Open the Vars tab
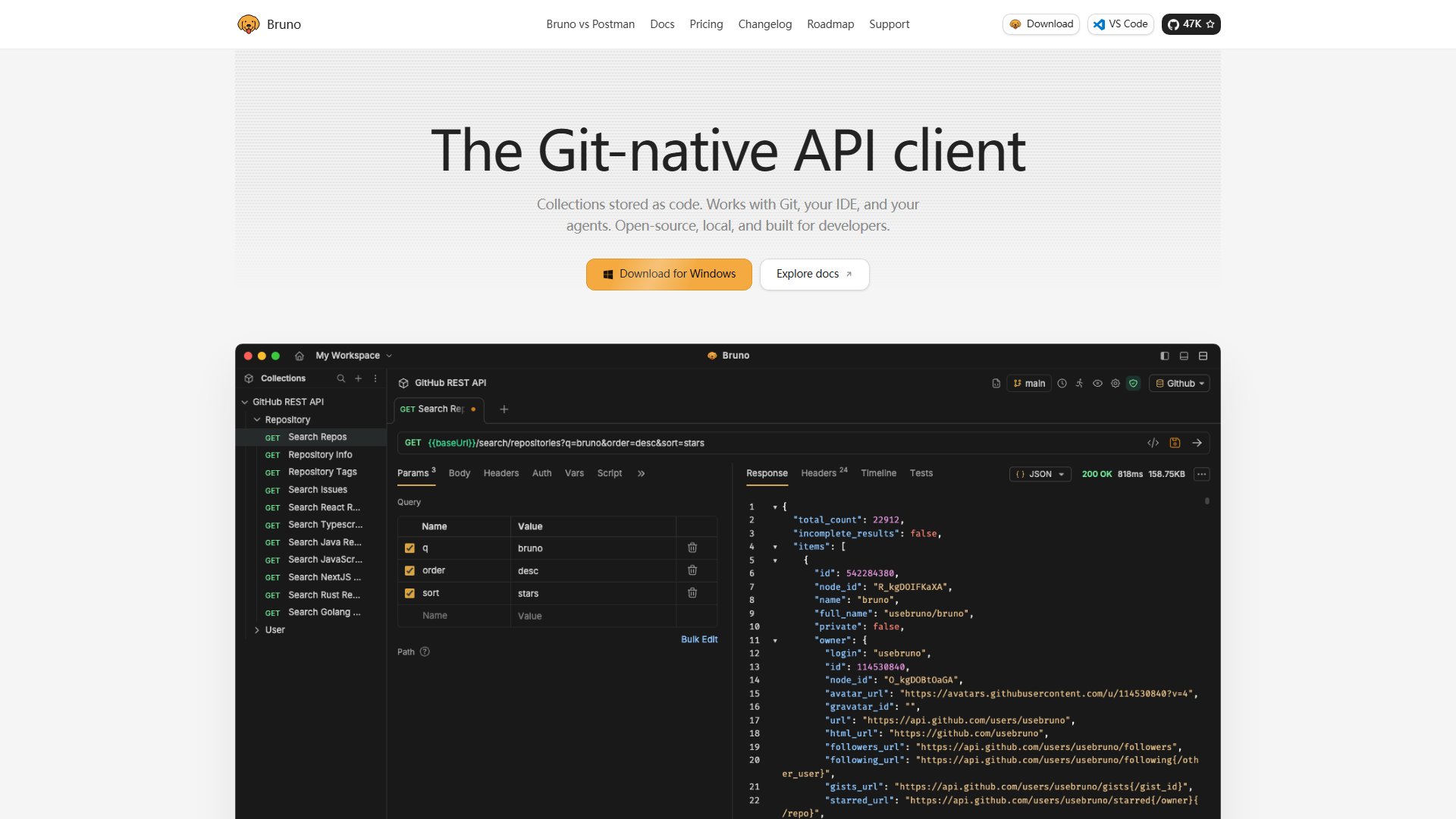Viewport: 1456px width, 819px height. [574, 473]
